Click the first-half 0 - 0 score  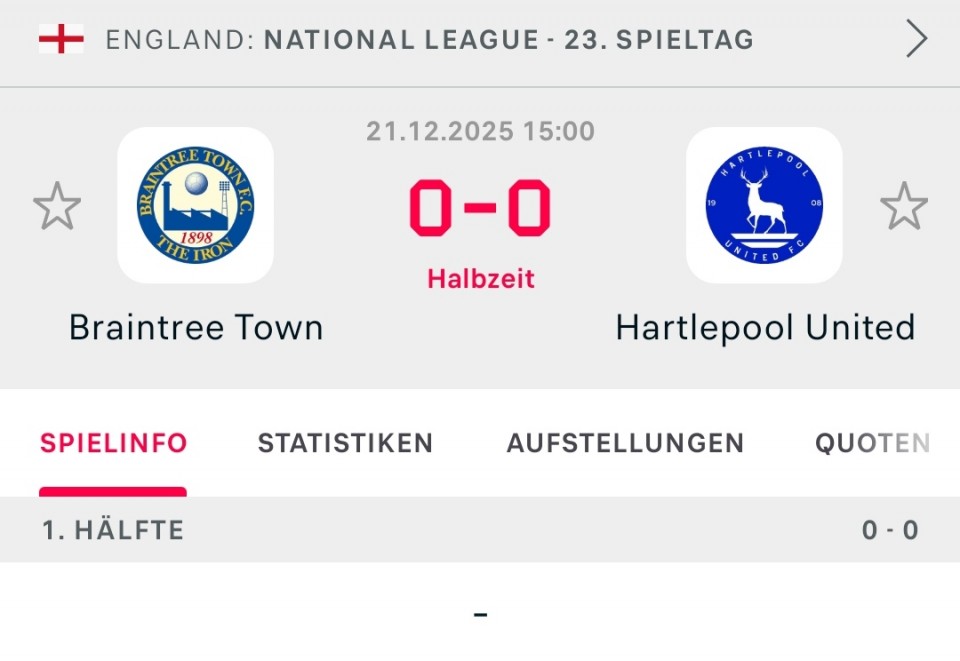[x=890, y=530]
